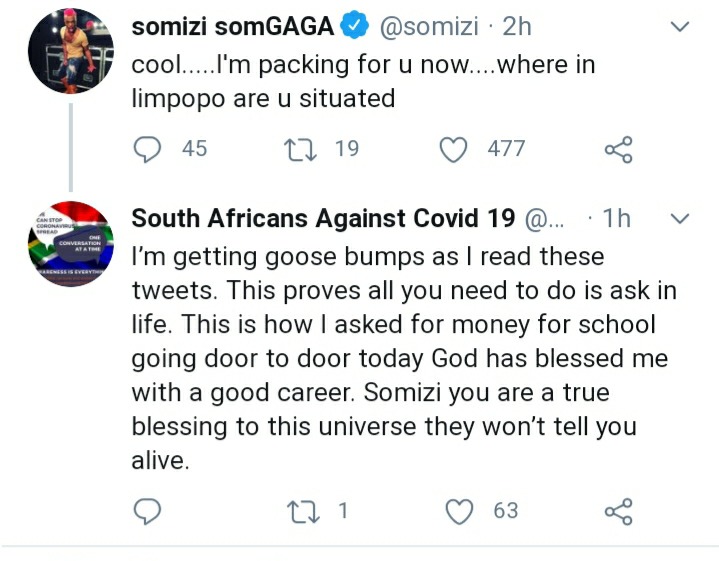Like the tweet with 63 likes
719x561 pixels.
click(x=458, y=511)
